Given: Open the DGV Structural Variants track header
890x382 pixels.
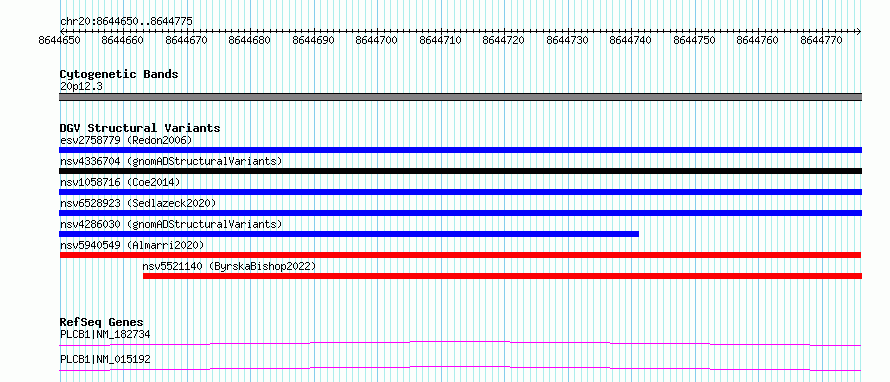Looking at the screenshot, I should [x=140, y=128].
